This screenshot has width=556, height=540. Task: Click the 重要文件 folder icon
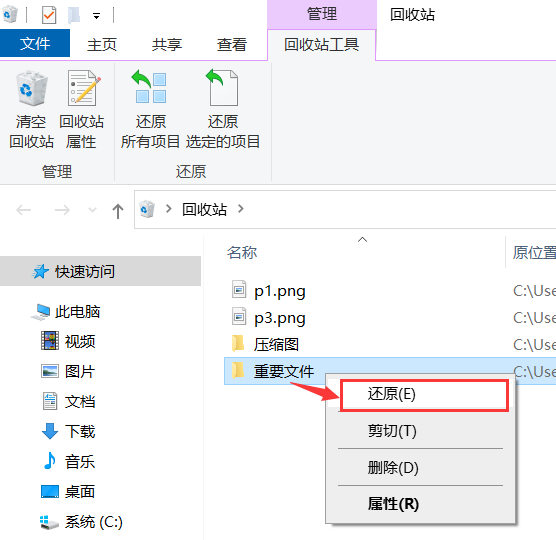(x=238, y=370)
